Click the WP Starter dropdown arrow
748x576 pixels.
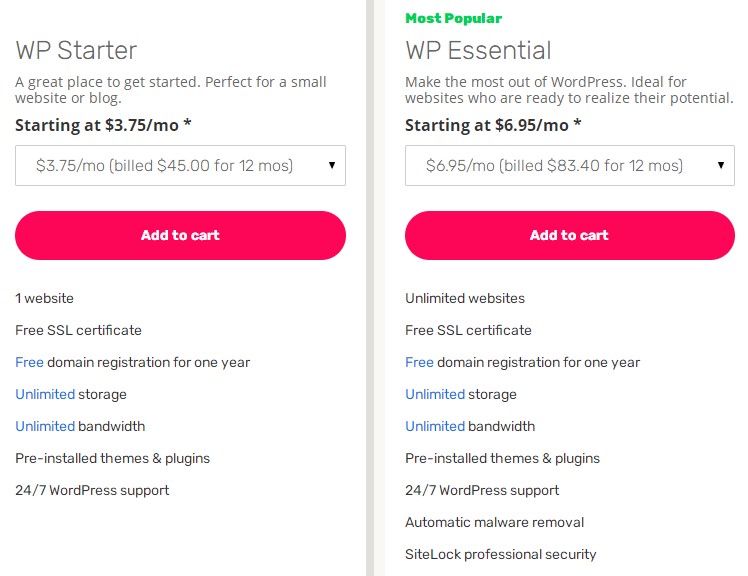[x=332, y=166]
